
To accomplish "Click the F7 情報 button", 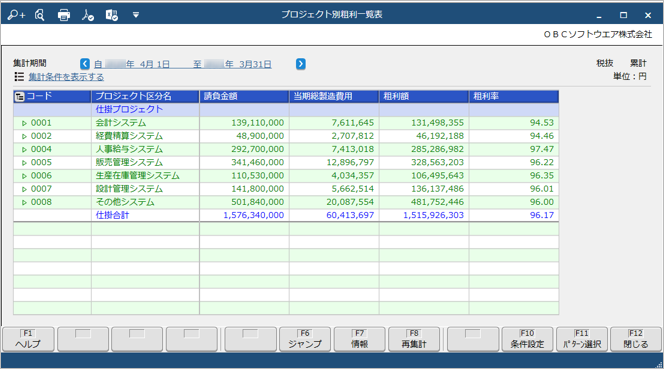I will tap(359, 339).
